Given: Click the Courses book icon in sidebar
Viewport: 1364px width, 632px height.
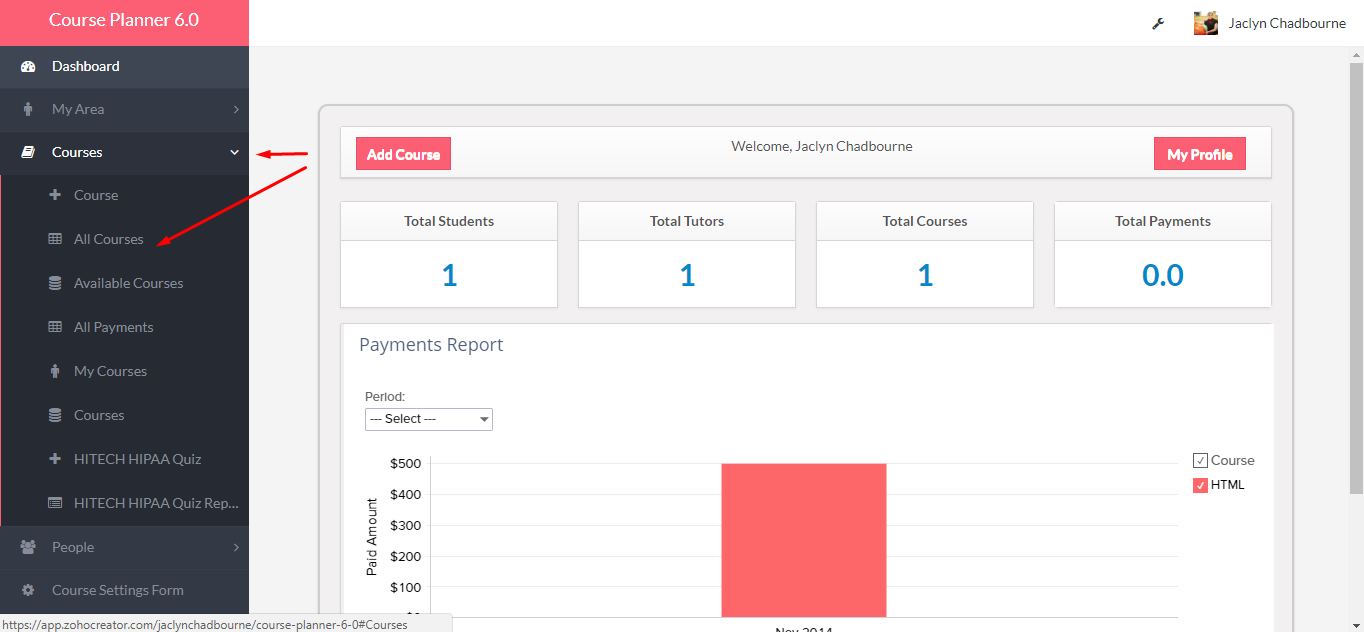Looking at the screenshot, I should coord(28,152).
